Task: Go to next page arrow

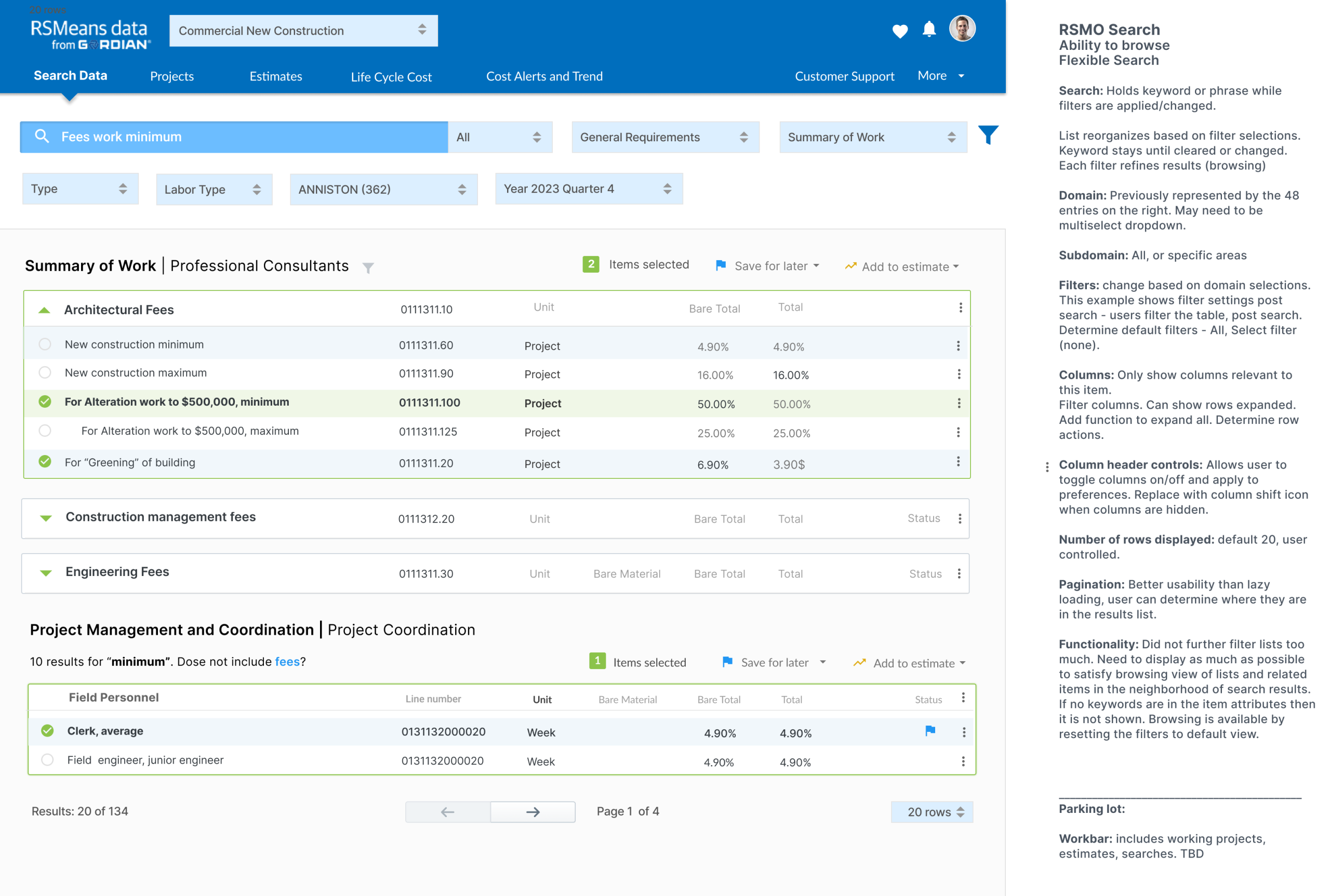Action: click(x=533, y=812)
